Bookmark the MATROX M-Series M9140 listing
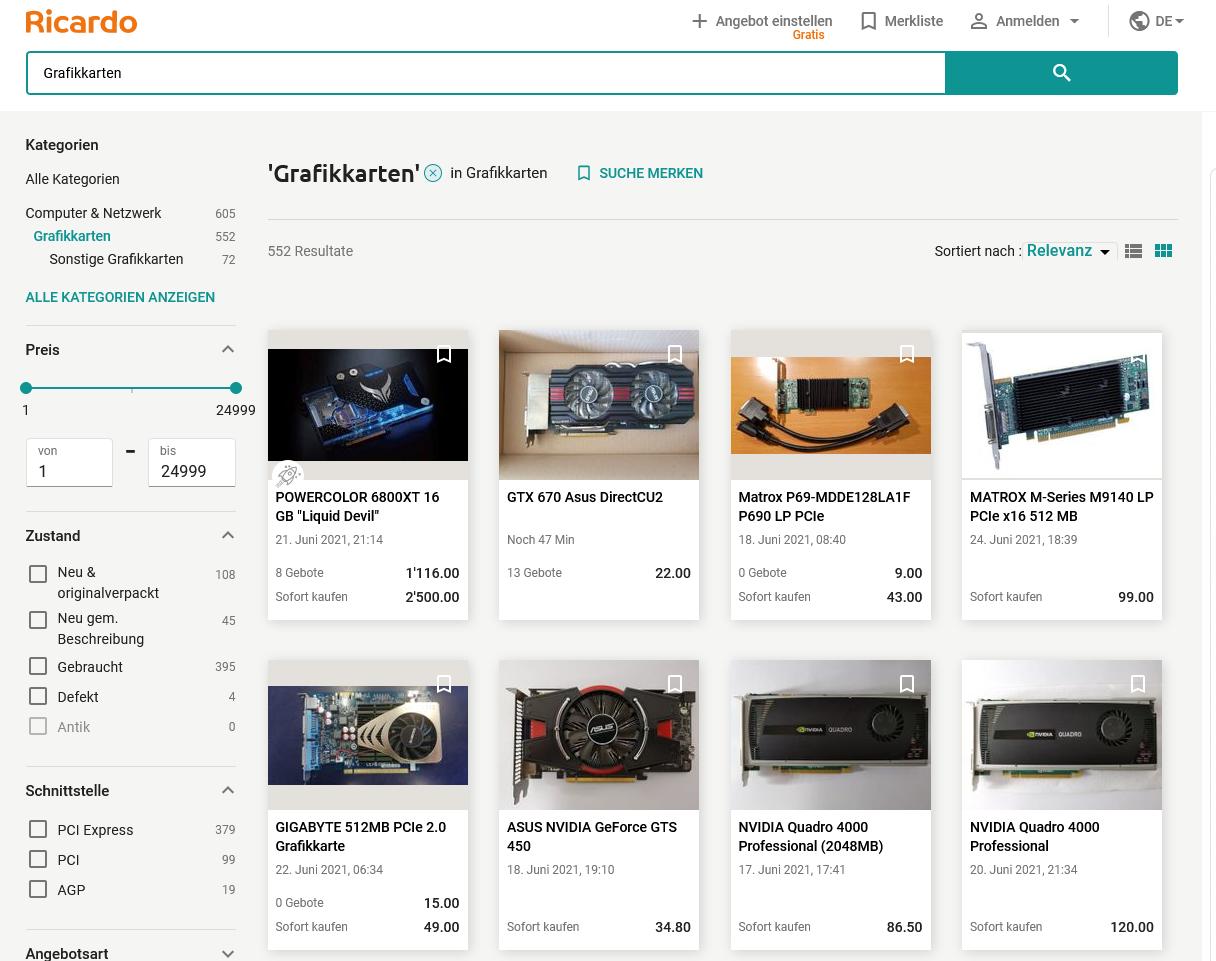1216x961 pixels. (x=1138, y=355)
